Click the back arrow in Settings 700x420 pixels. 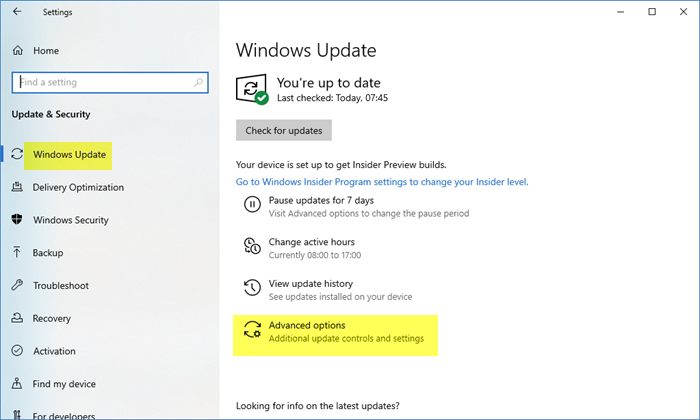[17, 12]
